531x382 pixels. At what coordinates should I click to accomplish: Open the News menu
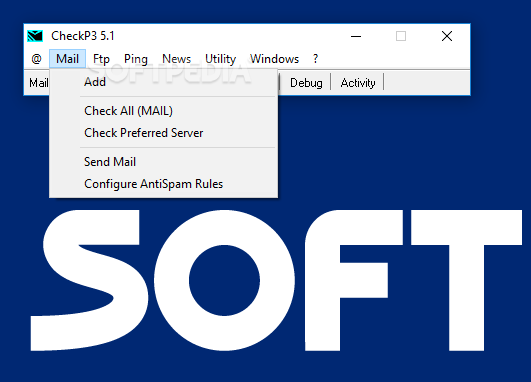point(176,59)
